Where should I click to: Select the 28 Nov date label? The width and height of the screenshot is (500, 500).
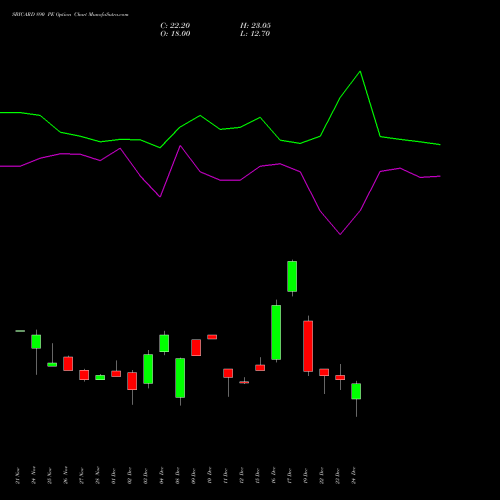(98, 476)
